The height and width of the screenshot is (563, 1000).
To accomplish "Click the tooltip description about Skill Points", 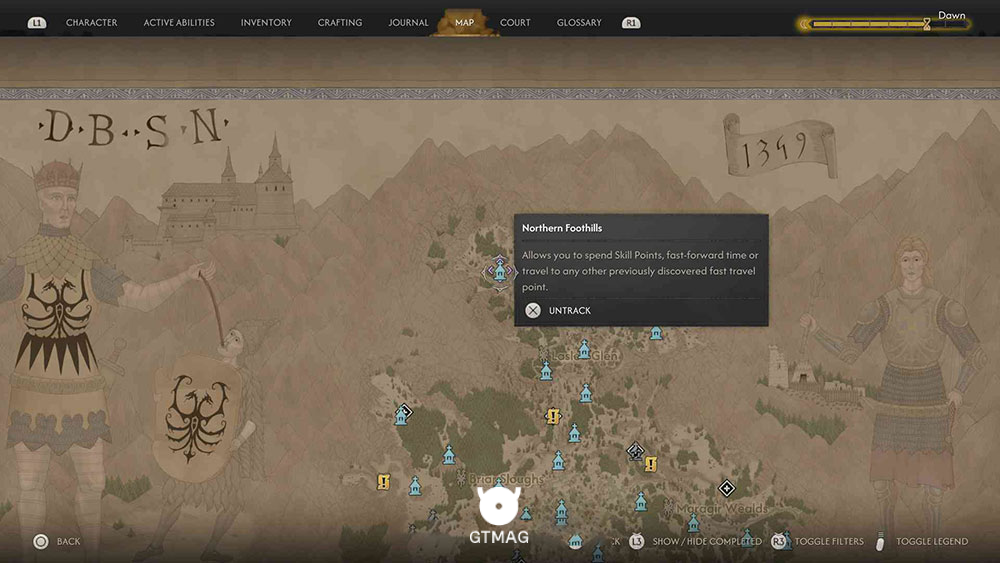I will [640, 270].
